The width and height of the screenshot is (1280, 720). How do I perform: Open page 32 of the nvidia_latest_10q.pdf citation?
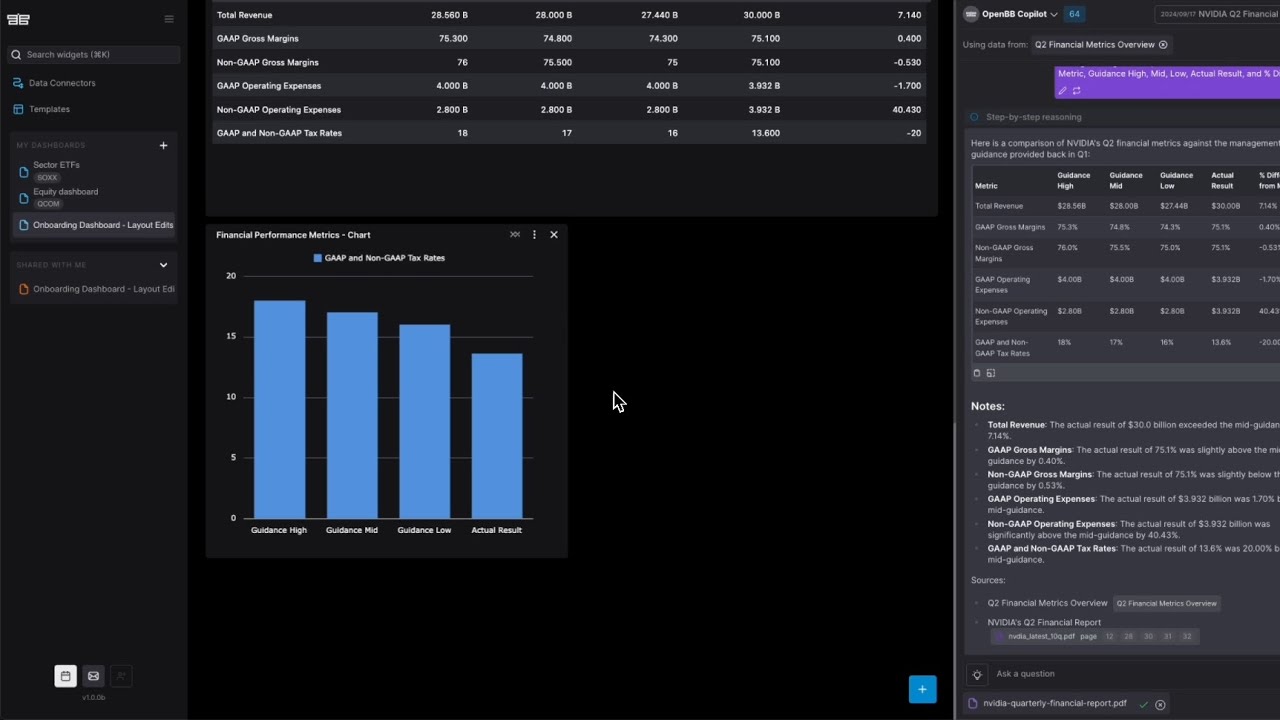click(x=1187, y=636)
